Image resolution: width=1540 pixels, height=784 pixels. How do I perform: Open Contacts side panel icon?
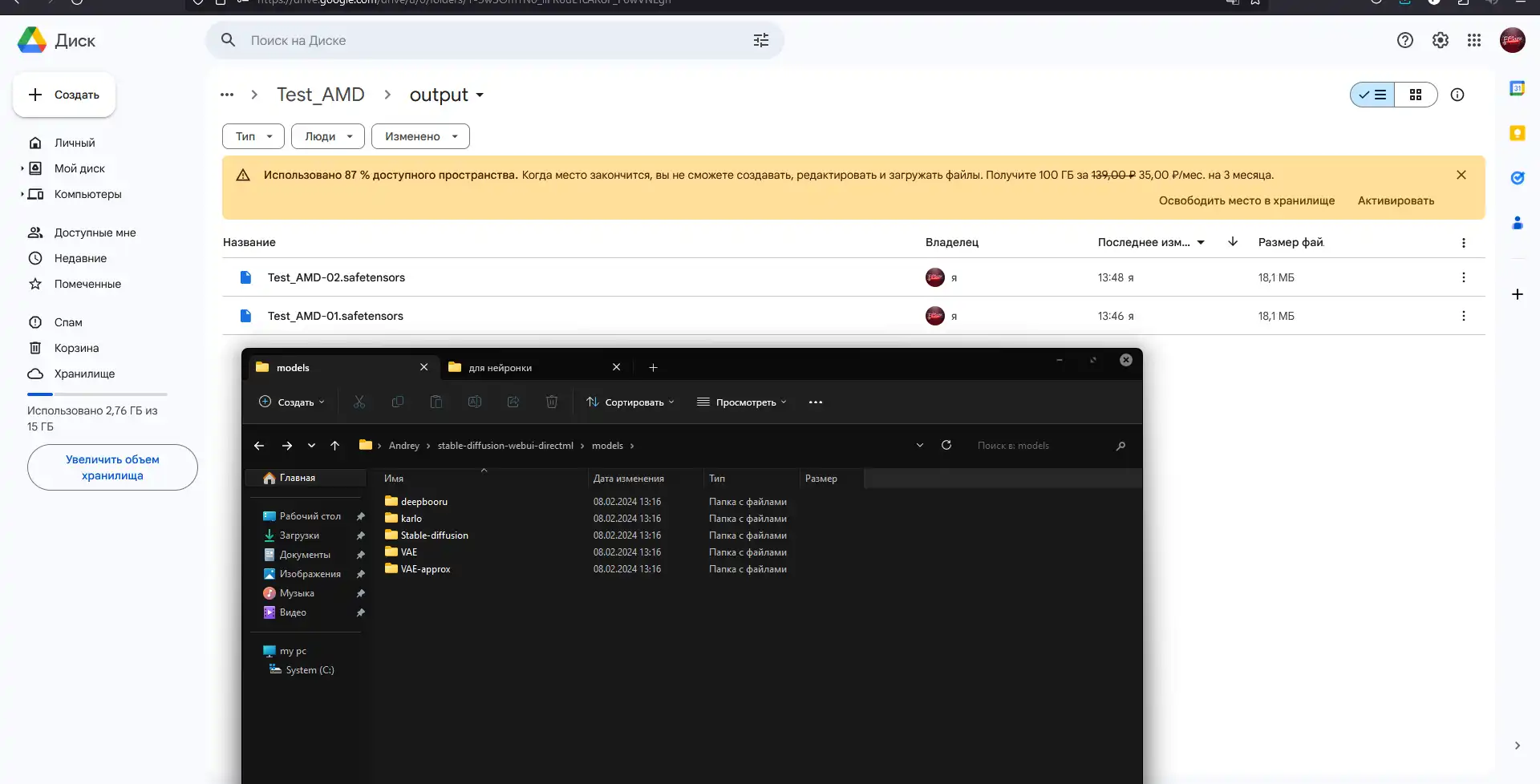click(1517, 223)
